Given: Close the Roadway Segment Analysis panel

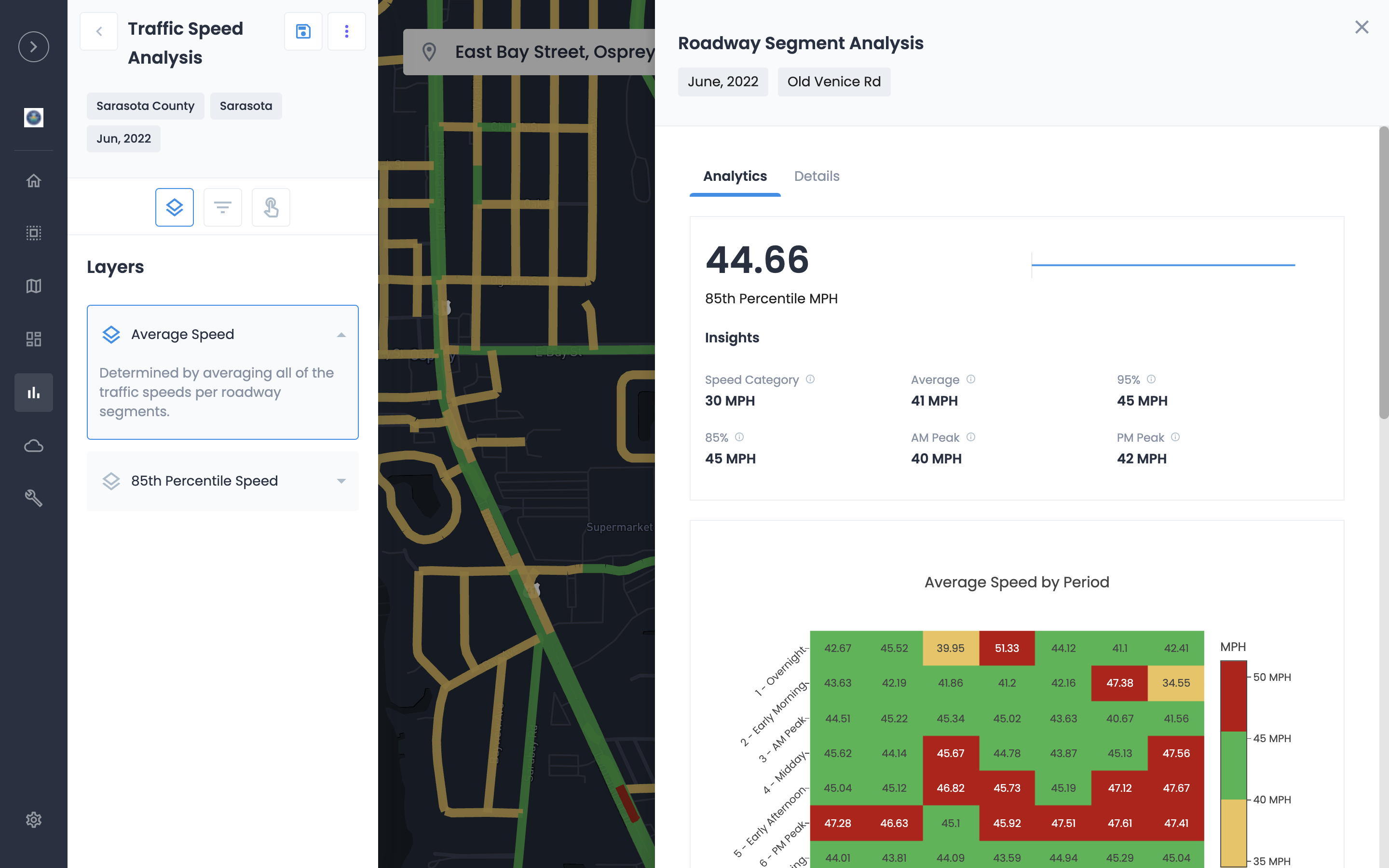Looking at the screenshot, I should [1362, 27].
